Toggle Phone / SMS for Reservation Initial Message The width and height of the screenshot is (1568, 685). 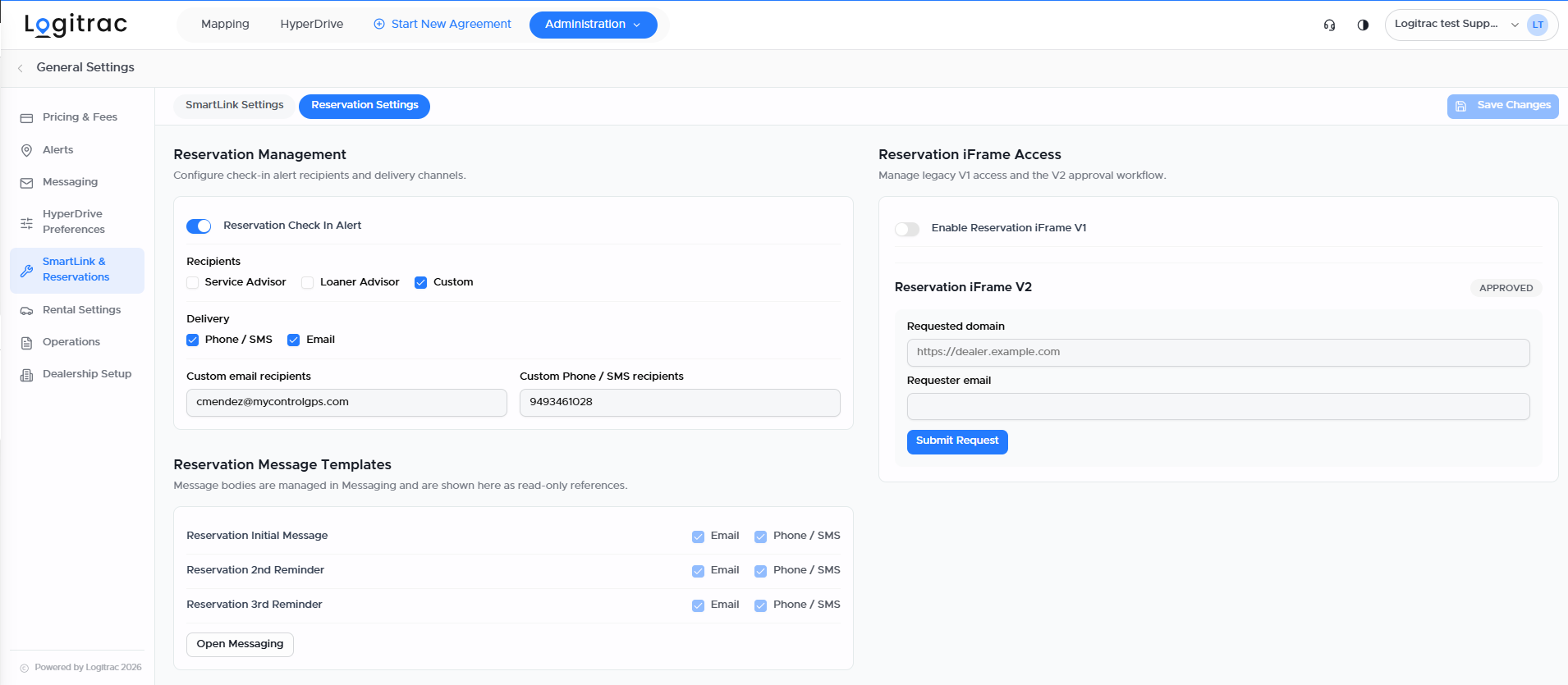[761, 537]
